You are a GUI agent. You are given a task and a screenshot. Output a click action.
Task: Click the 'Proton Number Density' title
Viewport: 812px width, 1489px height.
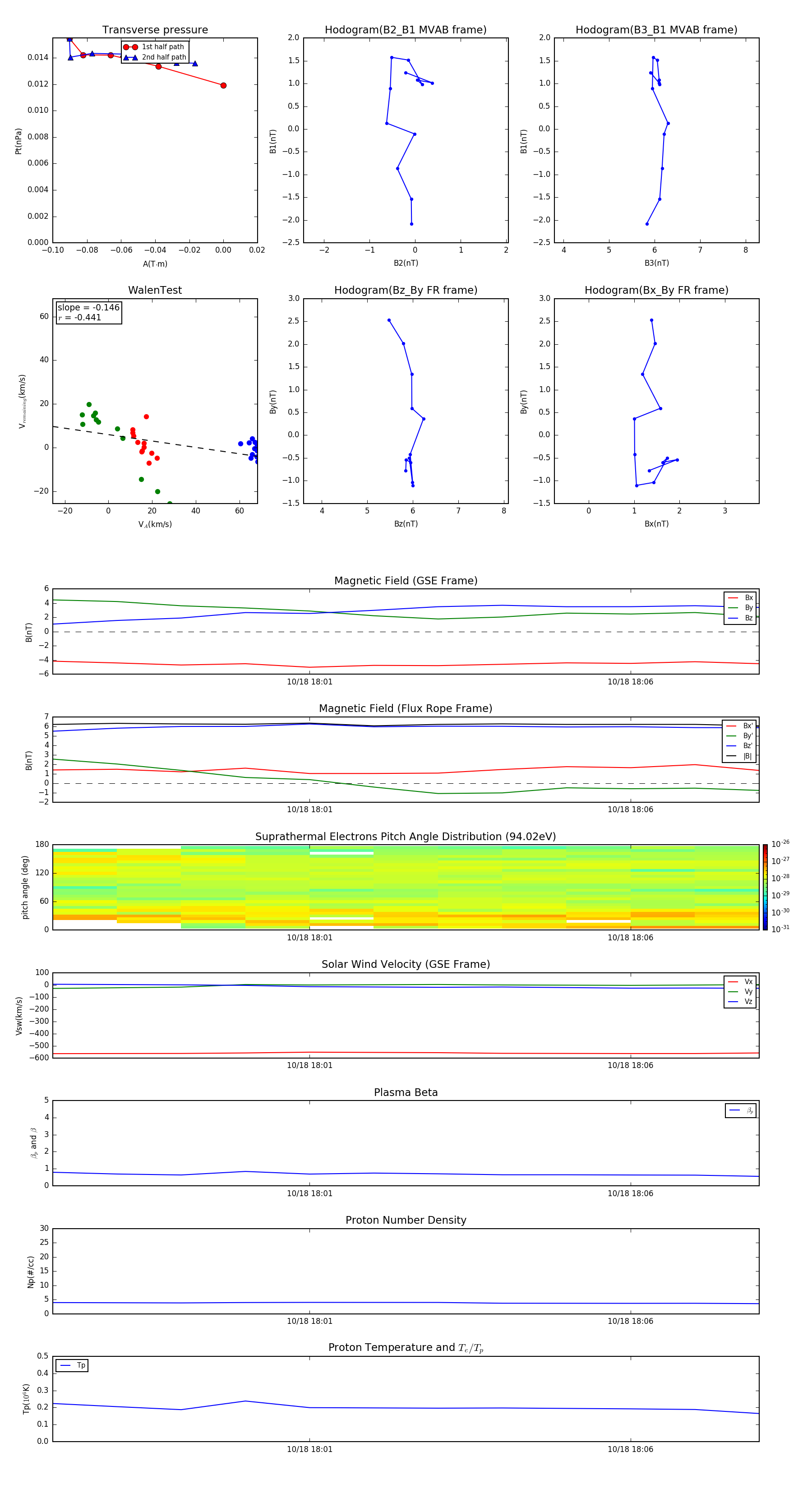pyautogui.click(x=406, y=1220)
